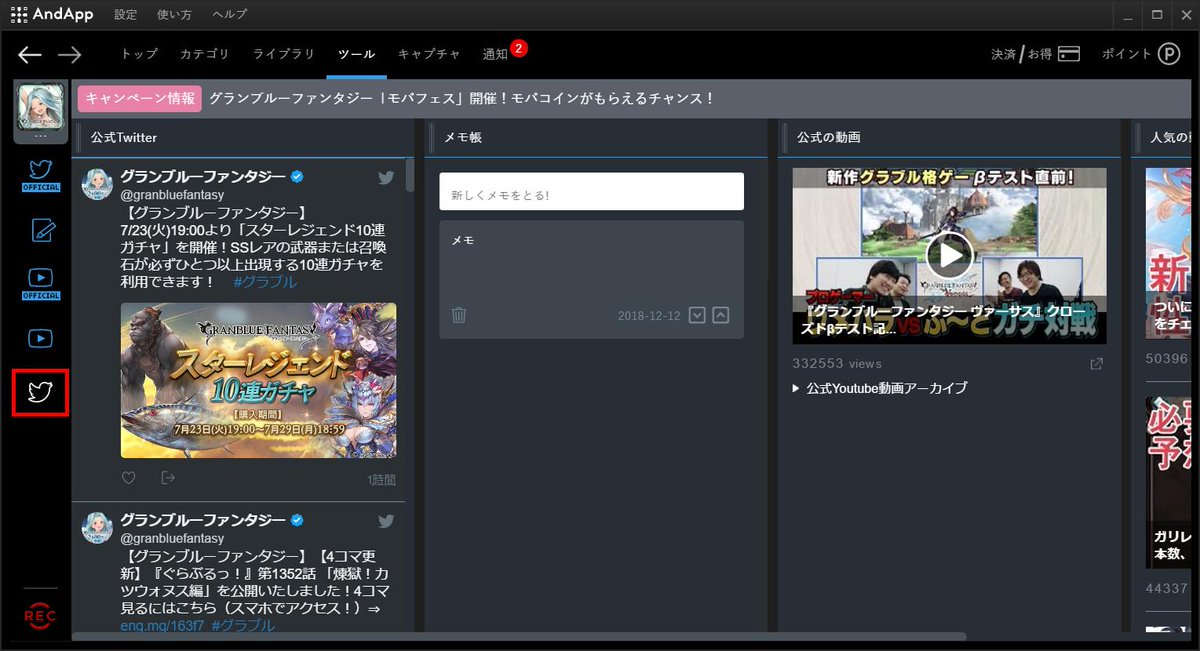Start recording with the REC button
Viewport: 1200px width, 651px height.
point(40,617)
